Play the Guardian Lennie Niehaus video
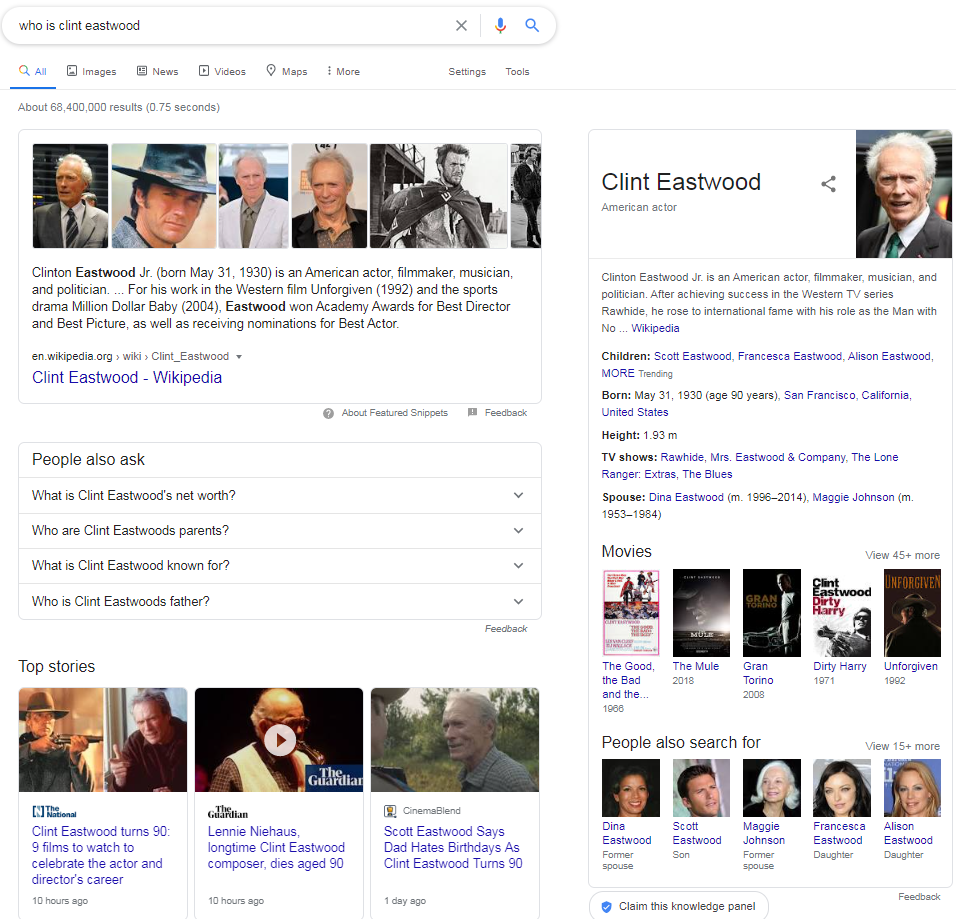Screen dimensions: 956x919 pyautogui.click(x=279, y=740)
